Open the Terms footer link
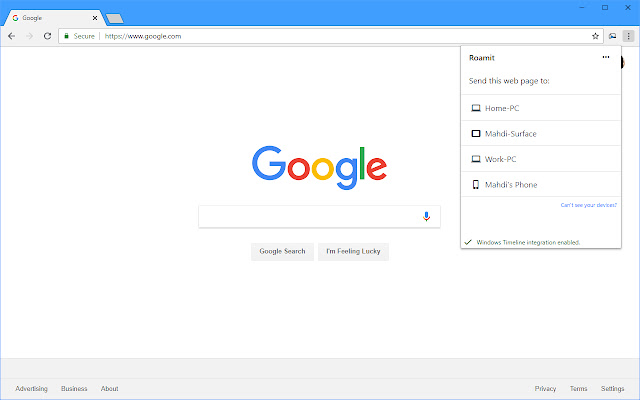Viewport: 640px width, 400px height. (x=578, y=389)
